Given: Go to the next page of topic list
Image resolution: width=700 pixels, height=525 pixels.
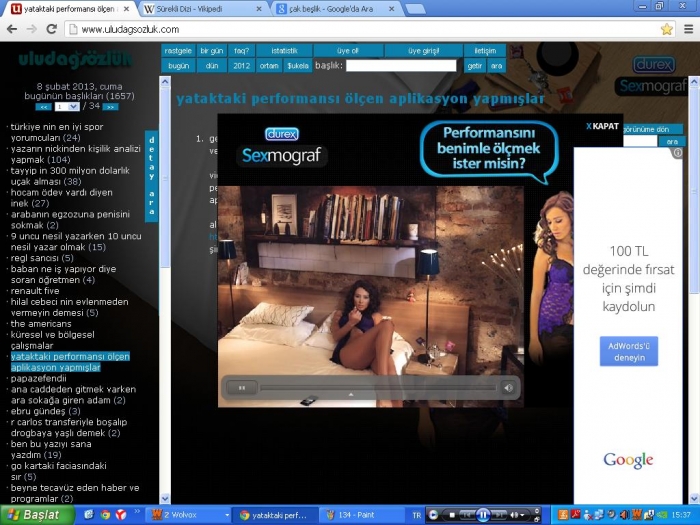Looking at the screenshot, I should [x=110, y=107].
